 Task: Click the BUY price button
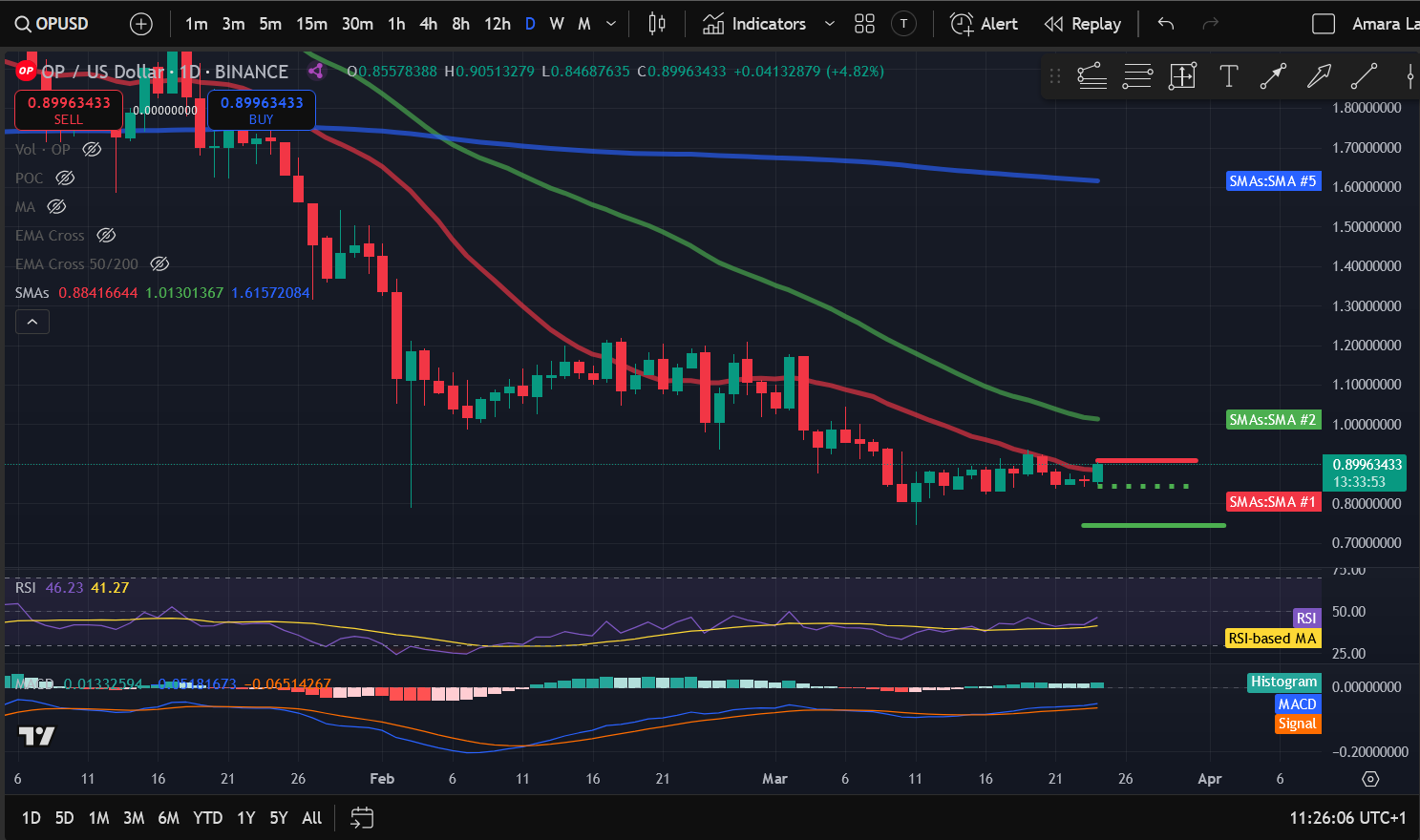pos(262,110)
